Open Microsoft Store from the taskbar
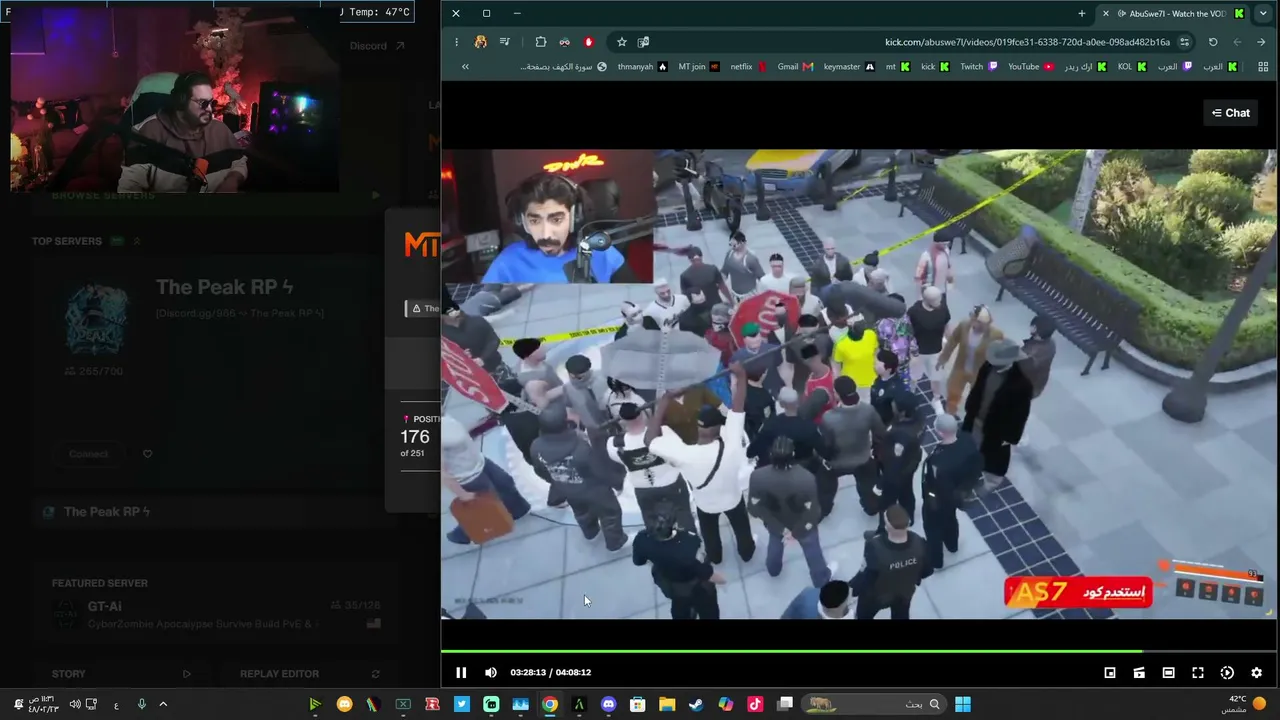1280x720 pixels. 638,704
